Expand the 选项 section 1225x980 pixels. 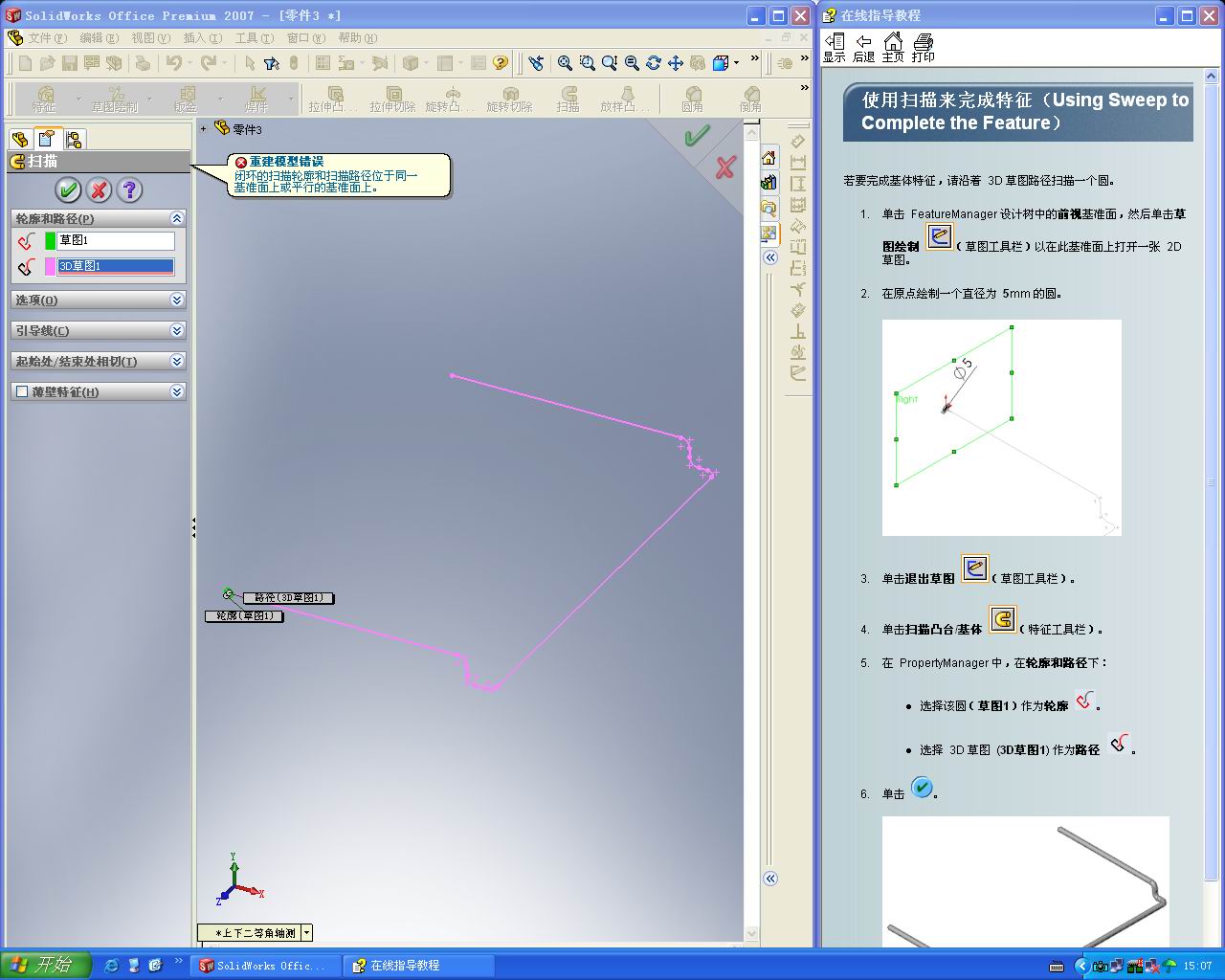[x=176, y=300]
